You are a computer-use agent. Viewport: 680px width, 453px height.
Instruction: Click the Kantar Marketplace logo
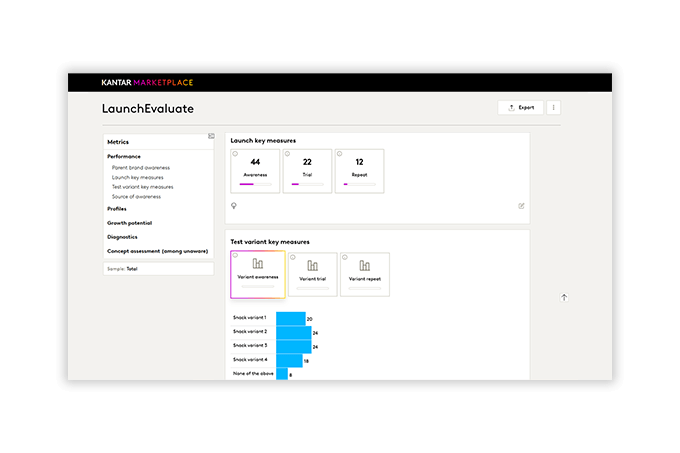click(147, 82)
